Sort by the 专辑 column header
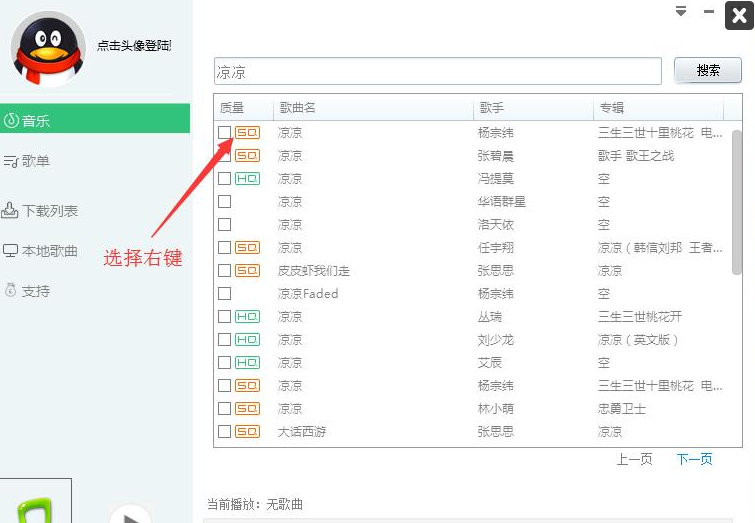The height and width of the screenshot is (523, 755). [658, 107]
